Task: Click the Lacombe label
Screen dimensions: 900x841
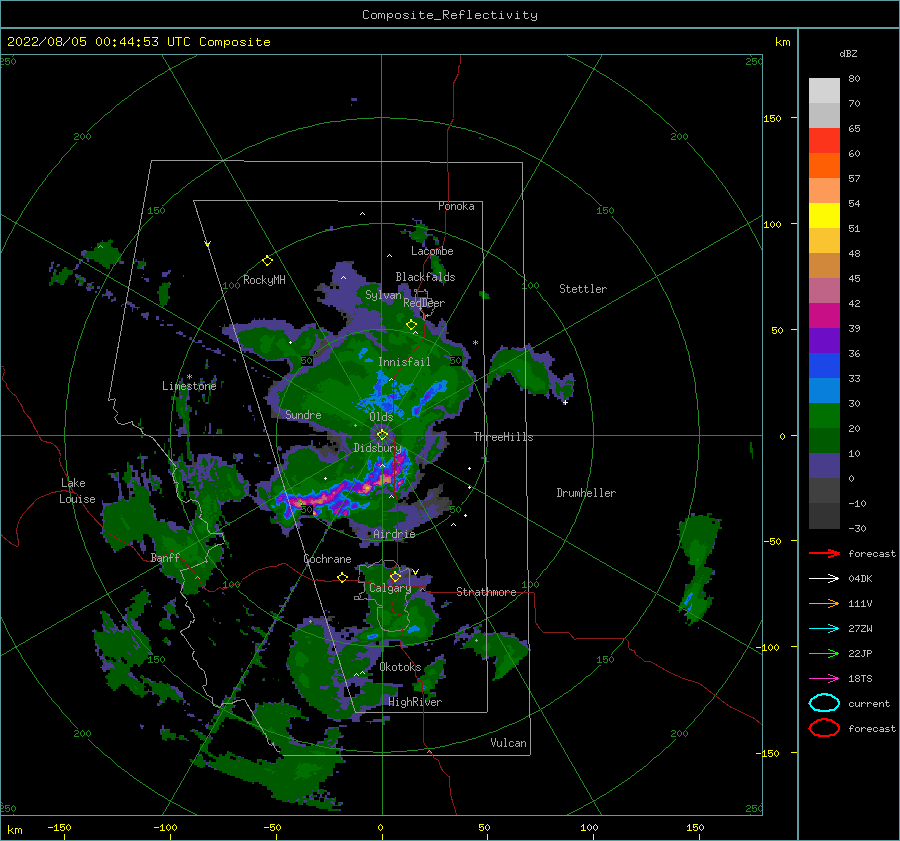Action: 432,251
